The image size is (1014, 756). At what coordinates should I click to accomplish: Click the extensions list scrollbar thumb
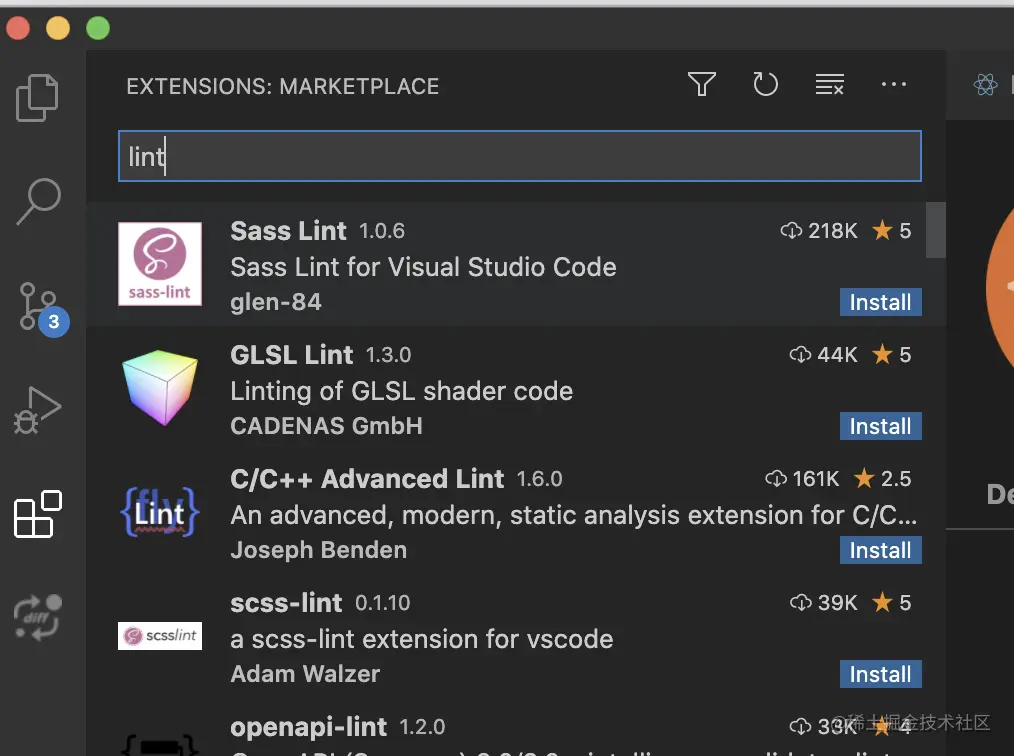point(935,230)
